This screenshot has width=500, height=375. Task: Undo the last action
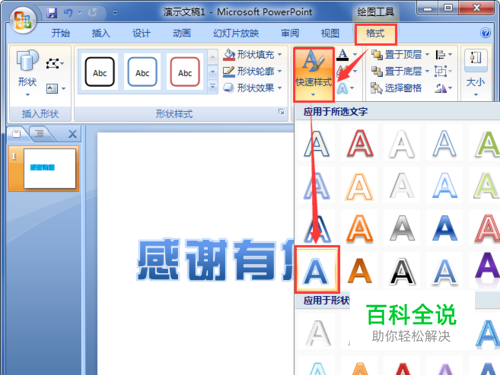point(68,13)
